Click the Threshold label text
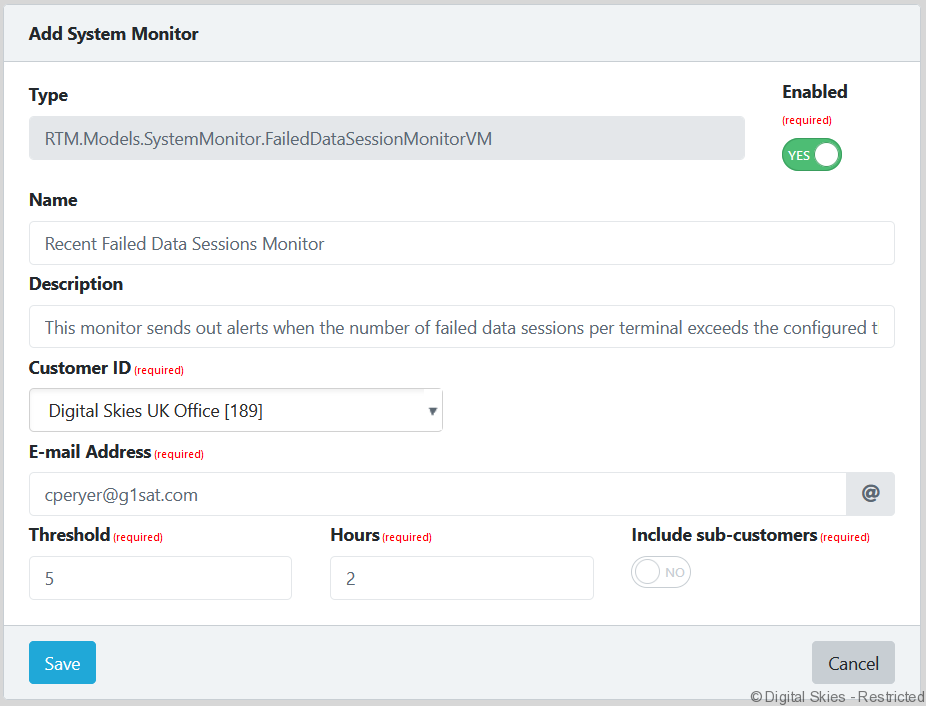The image size is (926, 706). (x=69, y=535)
